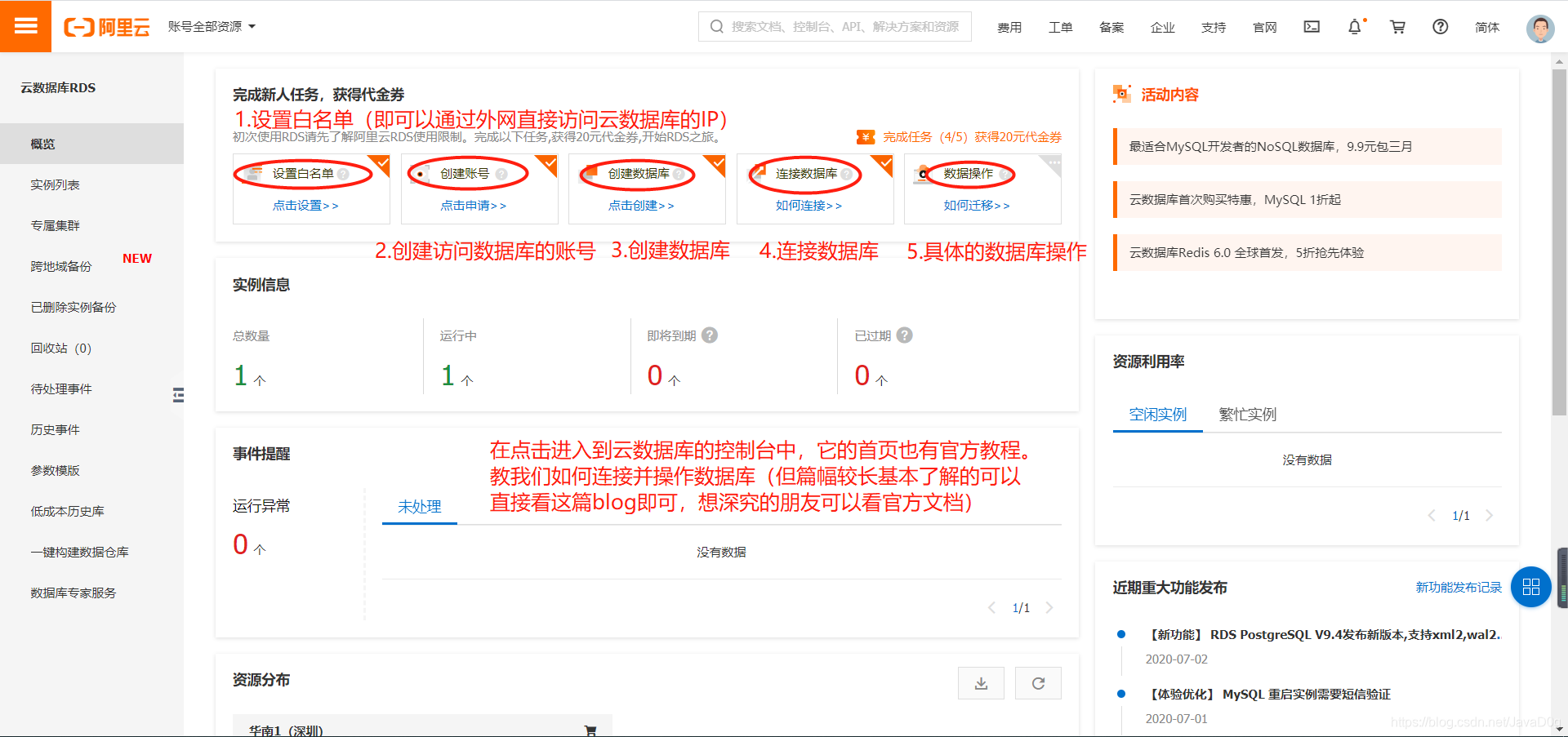Open the NoSQL数据库 9.9元包三月 promotion
The width and height of the screenshot is (1568, 737).
click(x=1307, y=146)
